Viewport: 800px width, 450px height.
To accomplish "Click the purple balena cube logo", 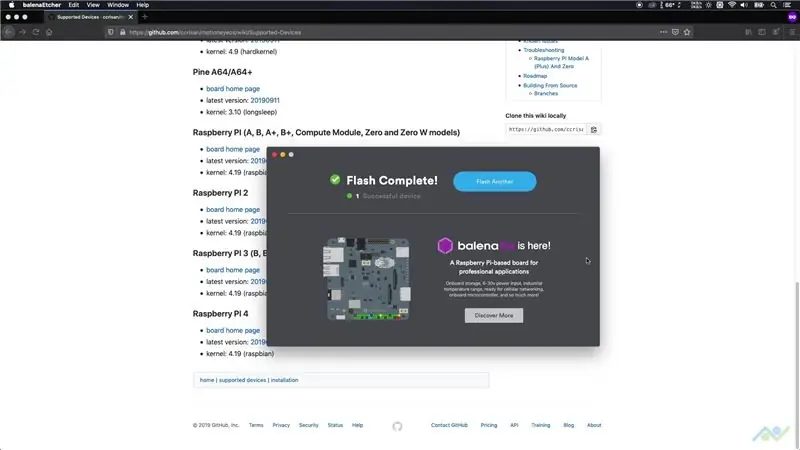I will [445, 245].
